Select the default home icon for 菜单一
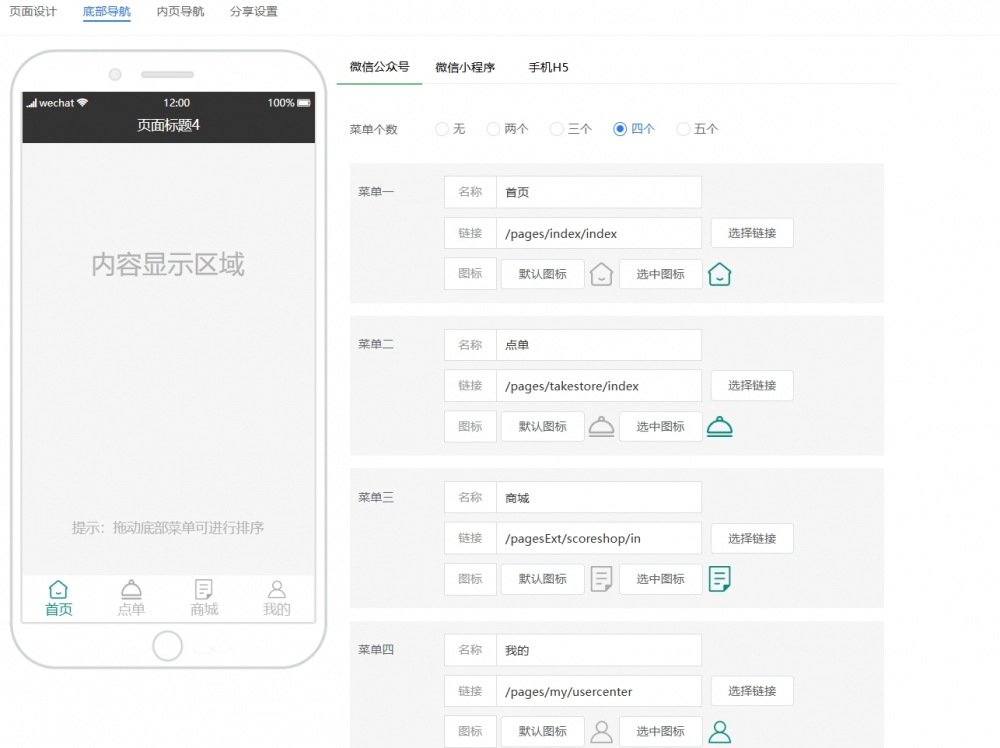Viewport: 1000px width, 748px height. pos(601,272)
